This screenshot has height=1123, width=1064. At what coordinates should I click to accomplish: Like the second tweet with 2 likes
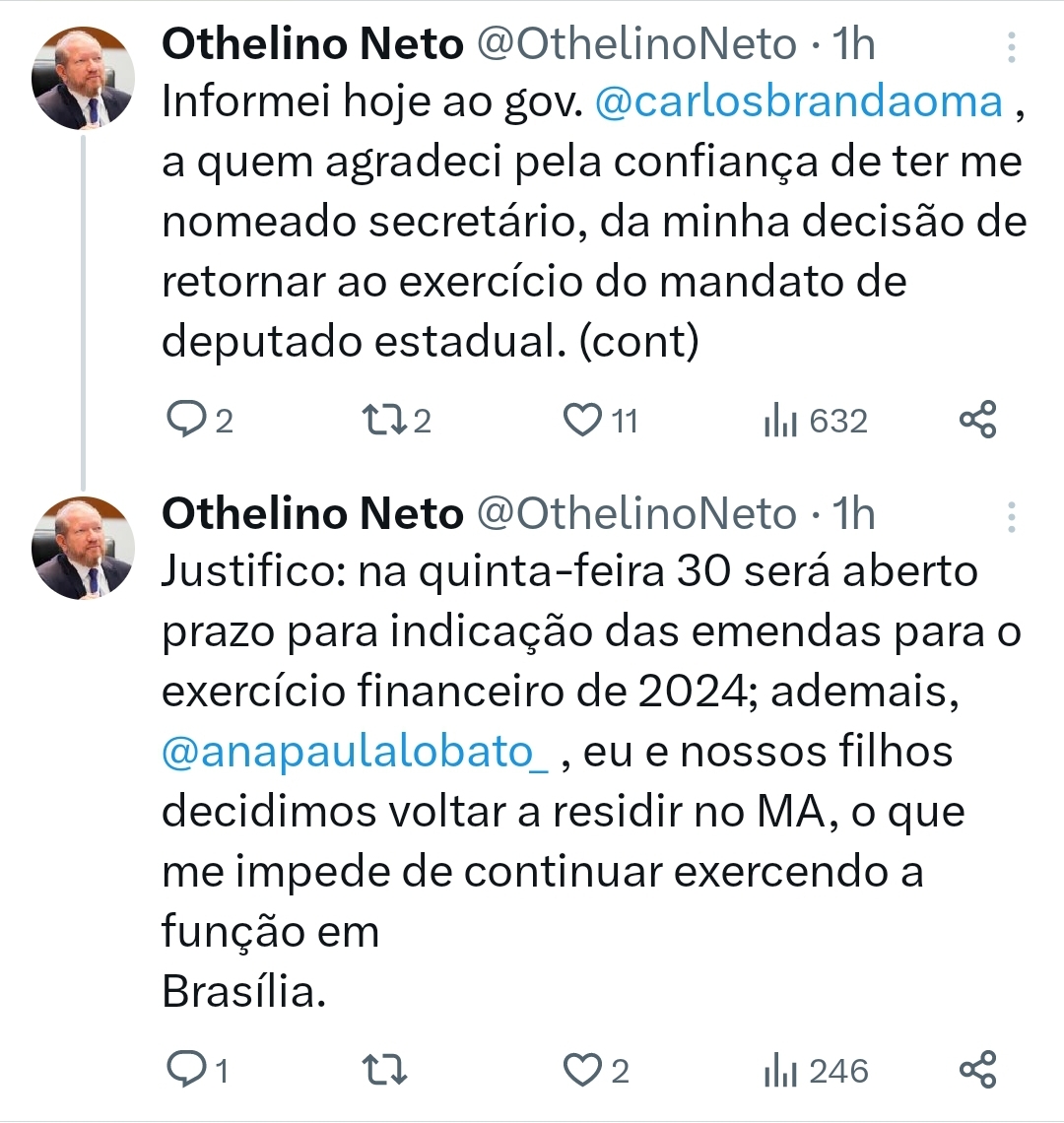point(582,1071)
